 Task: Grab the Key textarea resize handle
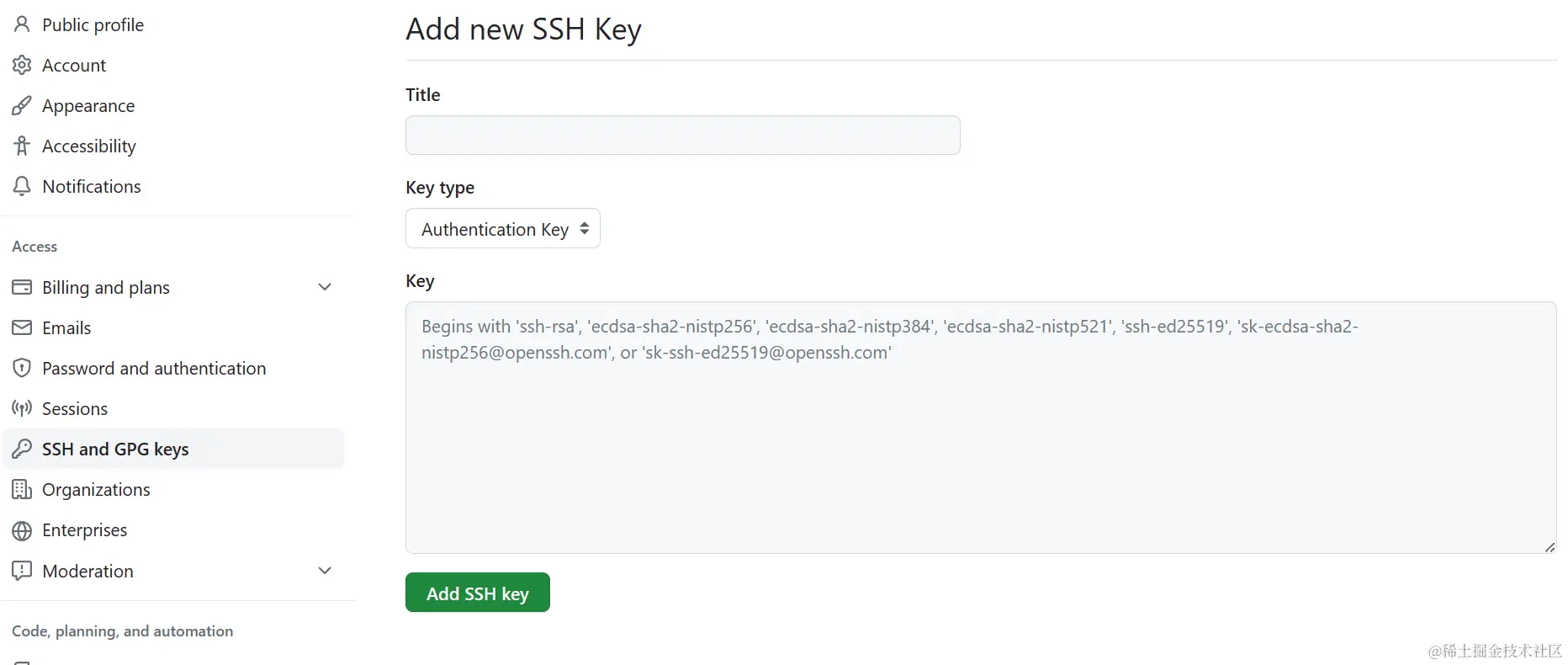pos(1549,547)
